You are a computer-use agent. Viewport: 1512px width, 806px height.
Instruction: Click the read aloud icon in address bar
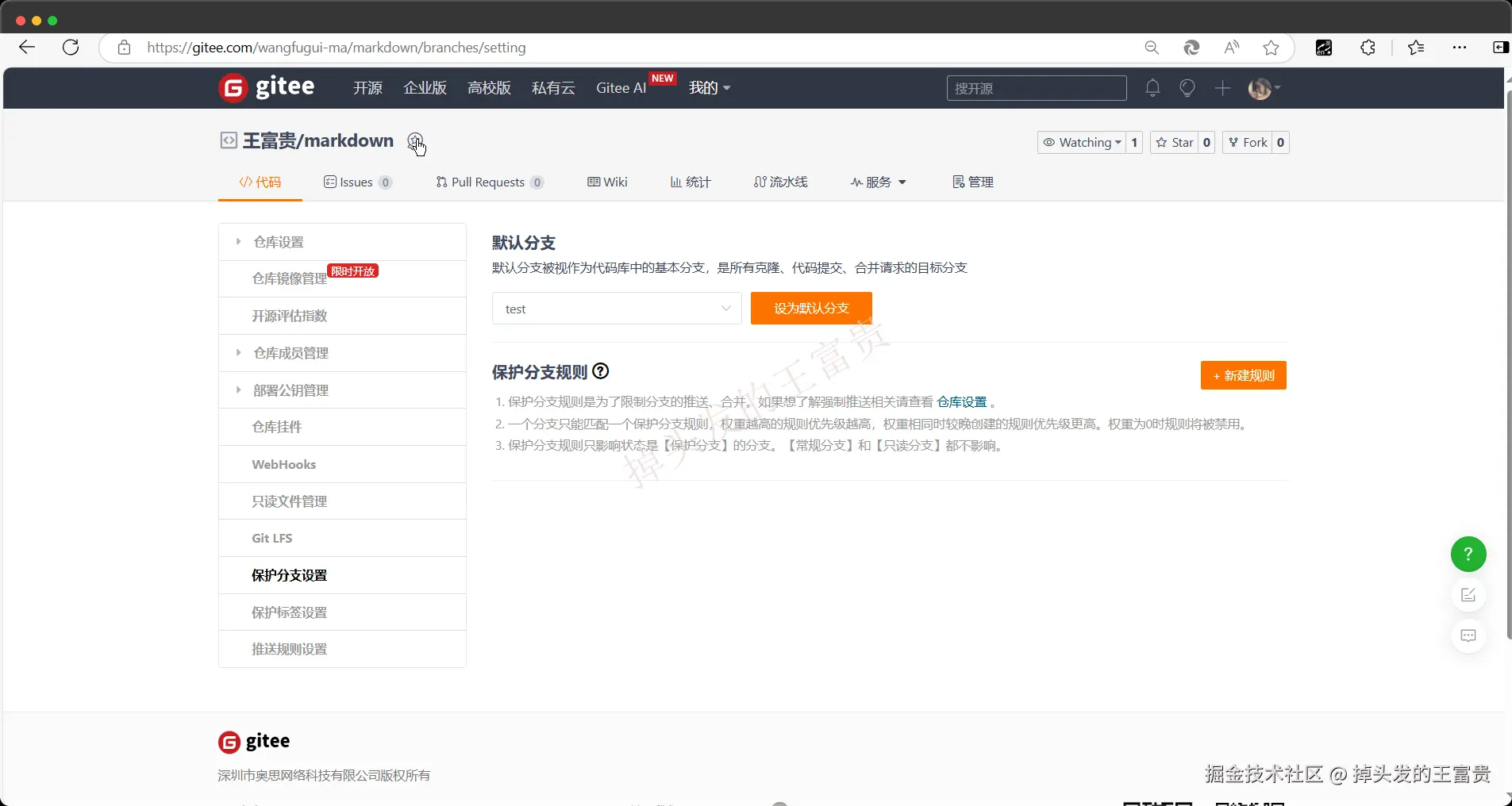tap(1231, 48)
